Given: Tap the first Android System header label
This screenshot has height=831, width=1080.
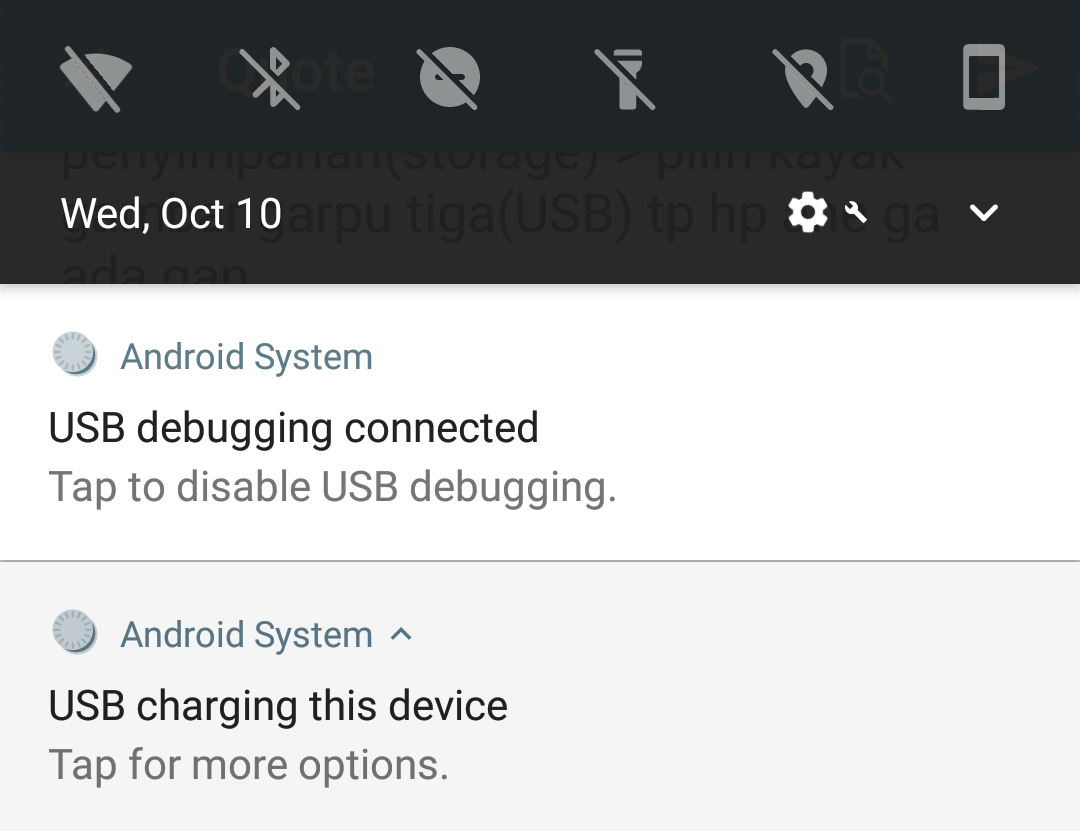Looking at the screenshot, I should pos(247,357).
